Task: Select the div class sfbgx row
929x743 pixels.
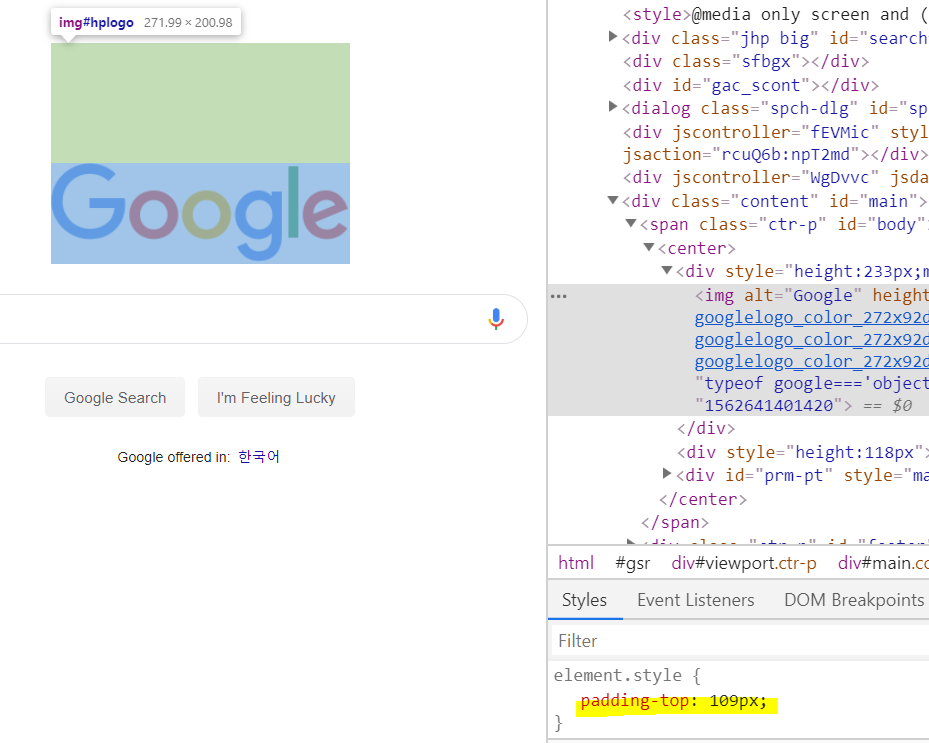Action: click(x=746, y=61)
